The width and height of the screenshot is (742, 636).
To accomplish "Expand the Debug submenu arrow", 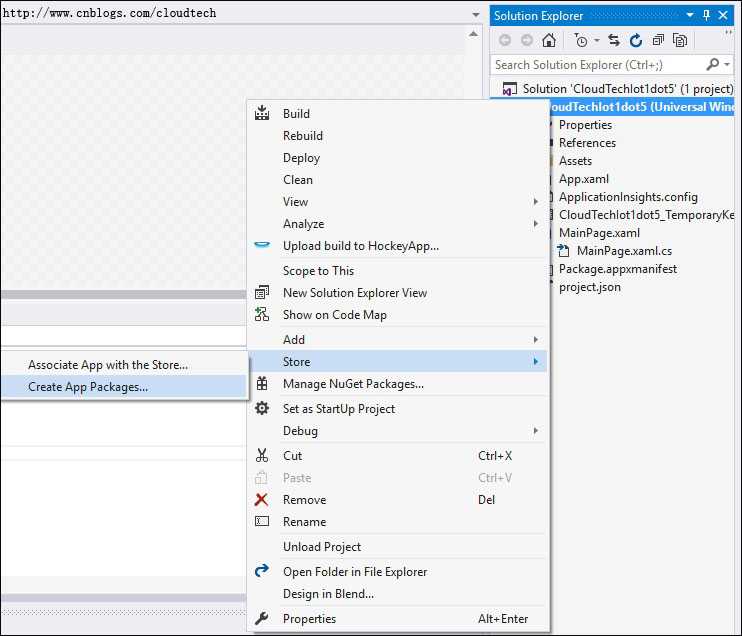I will coord(536,431).
